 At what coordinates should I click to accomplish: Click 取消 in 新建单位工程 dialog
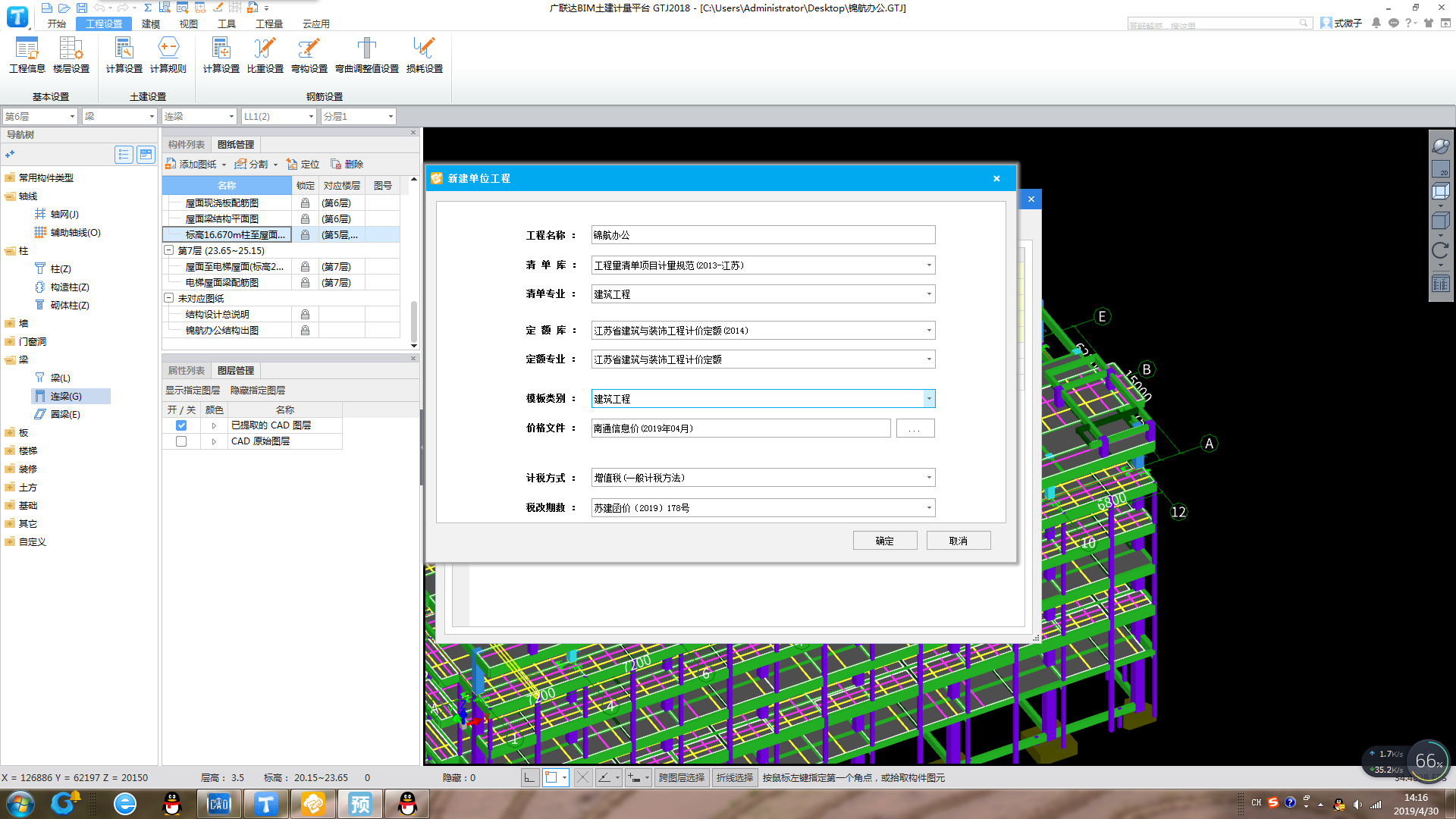pyautogui.click(x=959, y=541)
